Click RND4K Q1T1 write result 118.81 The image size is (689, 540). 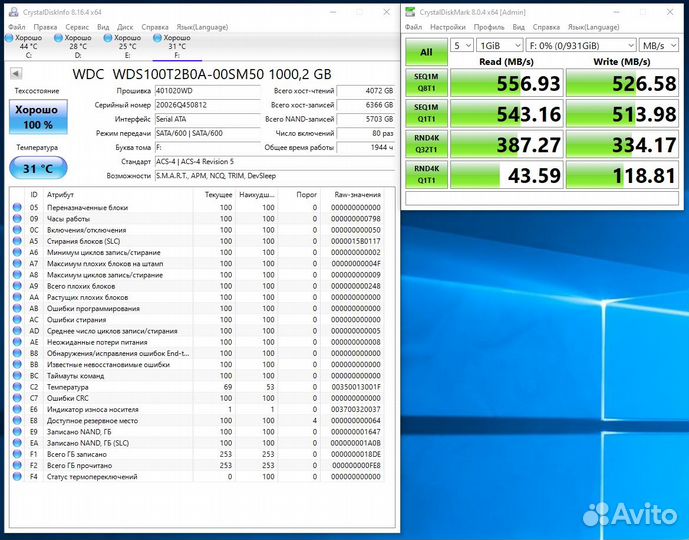coord(622,175)
